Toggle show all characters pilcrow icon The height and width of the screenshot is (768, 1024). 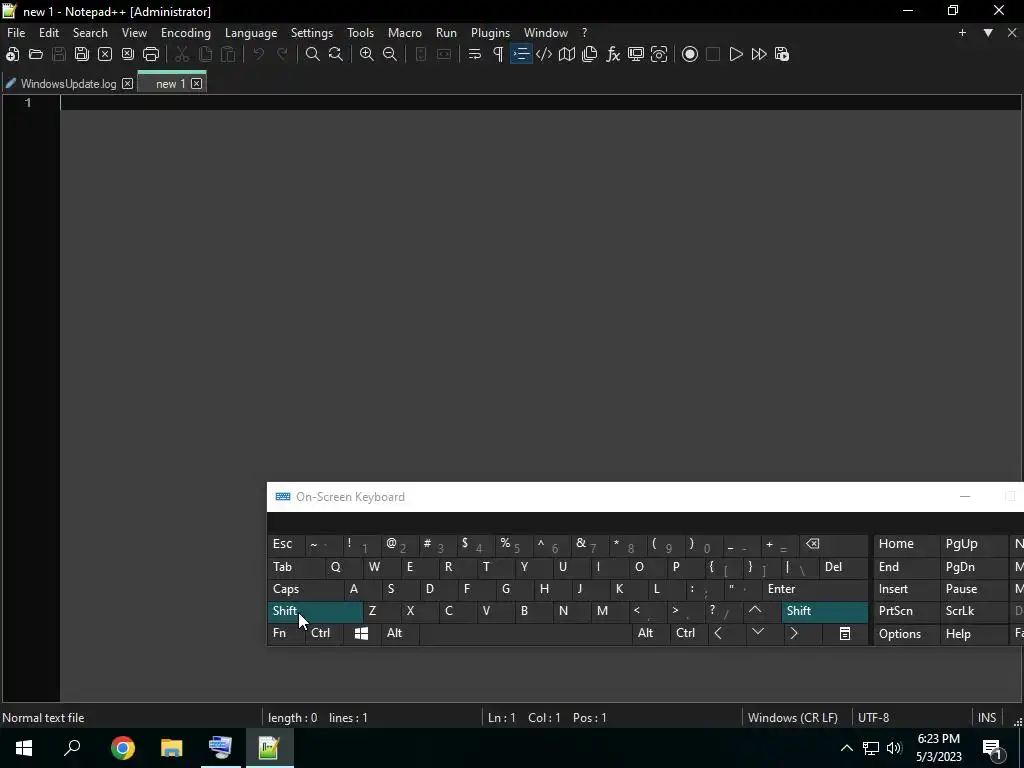tap(498, 54)
